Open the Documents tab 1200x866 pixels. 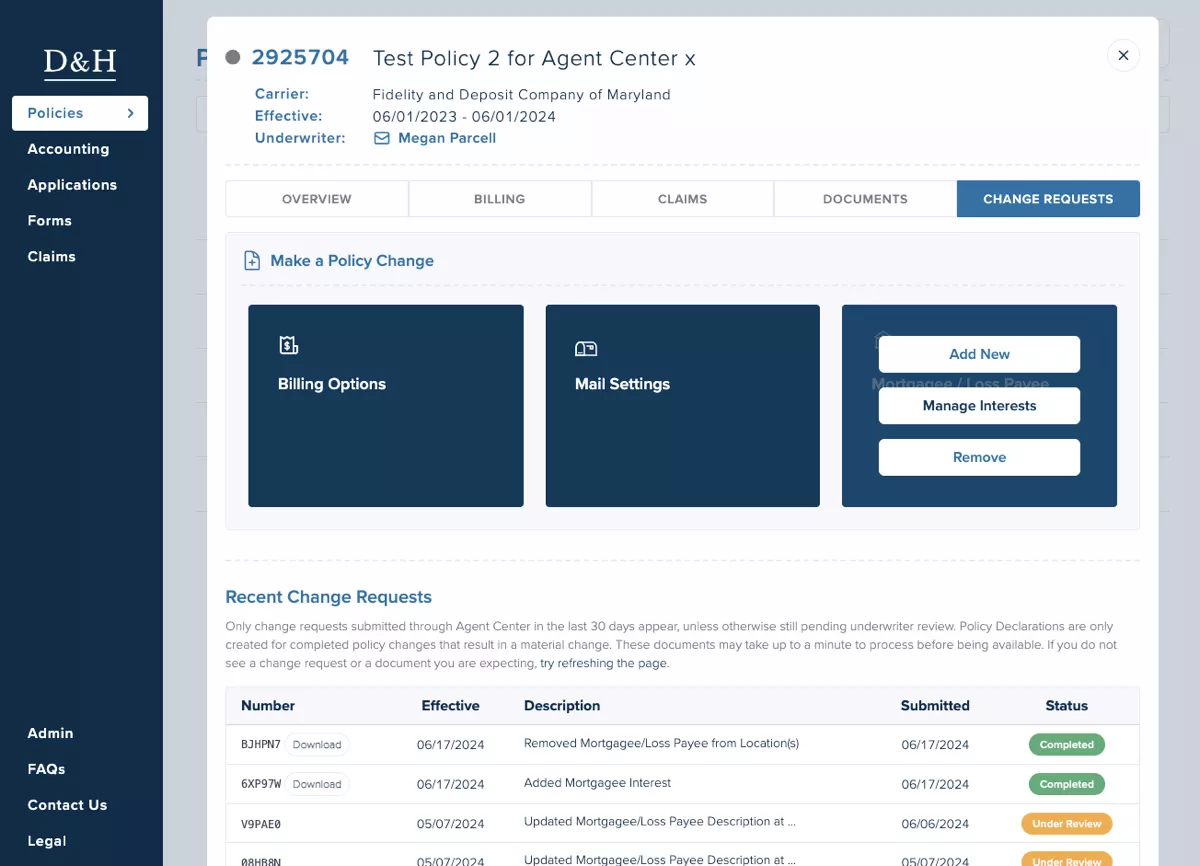pyautogui.click(x=864, y=199)
